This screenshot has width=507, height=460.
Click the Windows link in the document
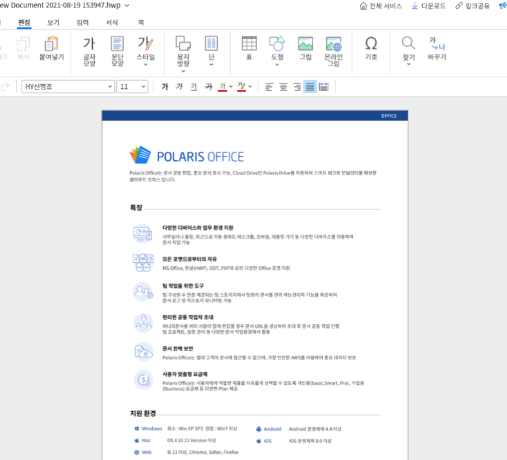coord(152,429)
